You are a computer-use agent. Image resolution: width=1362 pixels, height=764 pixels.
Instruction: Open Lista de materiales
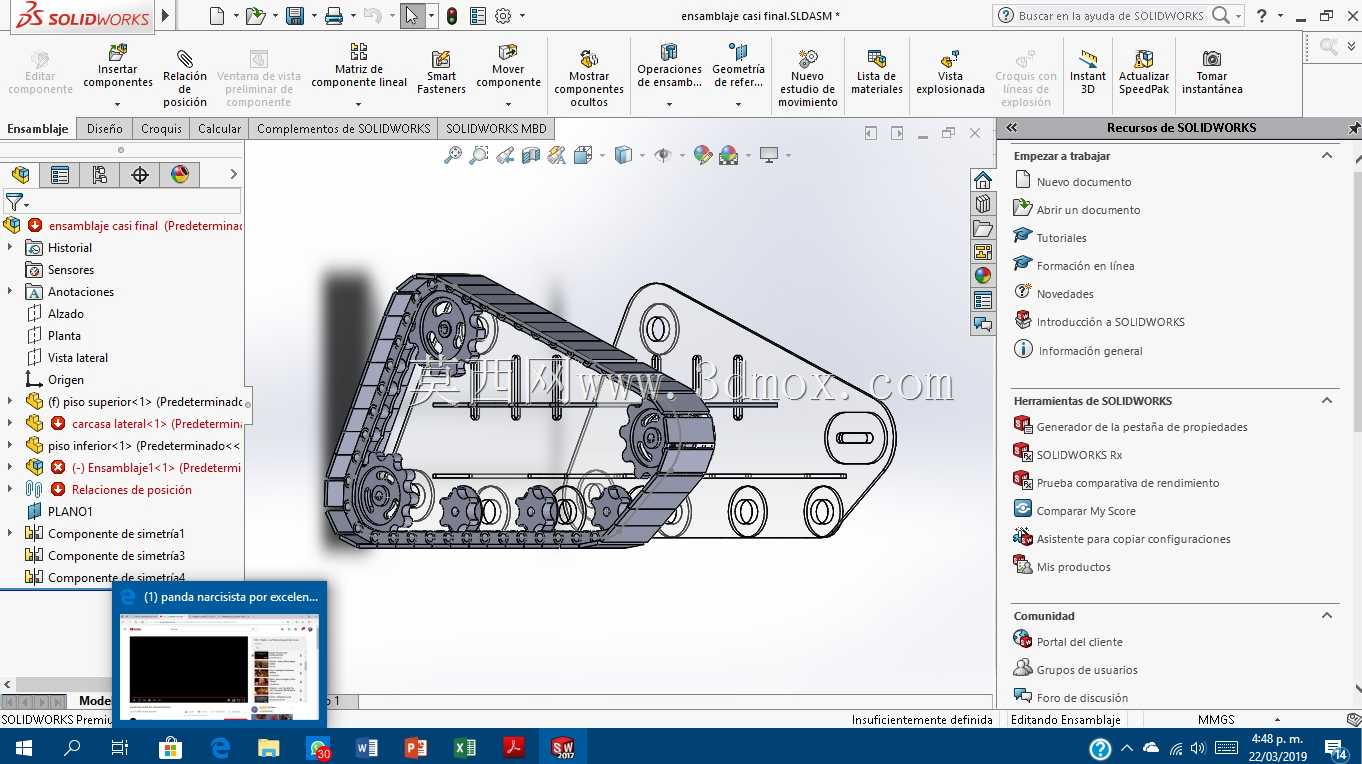[x=877, y=72]
